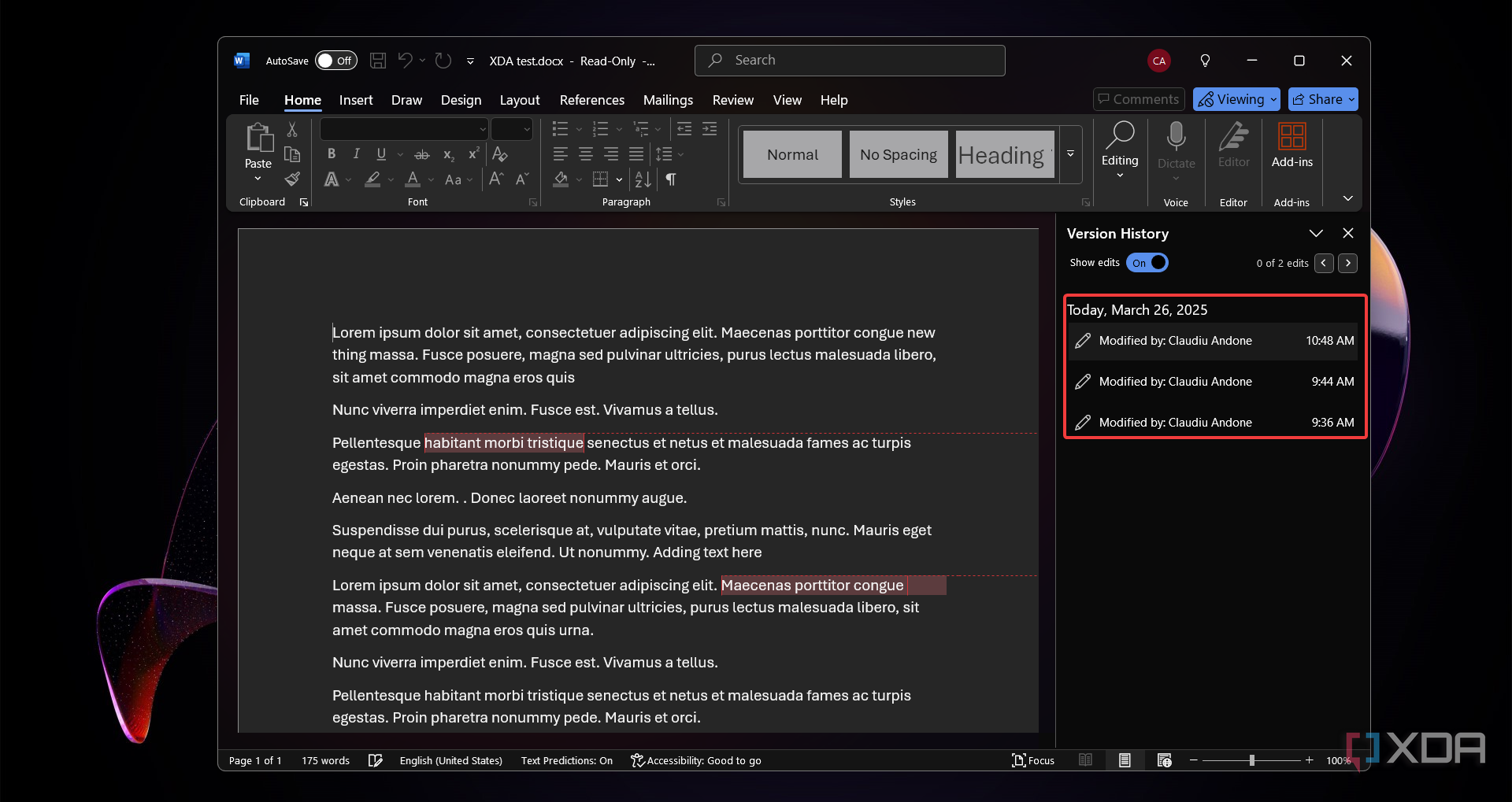
Task: Expand the Styles gallery
Action: coord(1071,154)
